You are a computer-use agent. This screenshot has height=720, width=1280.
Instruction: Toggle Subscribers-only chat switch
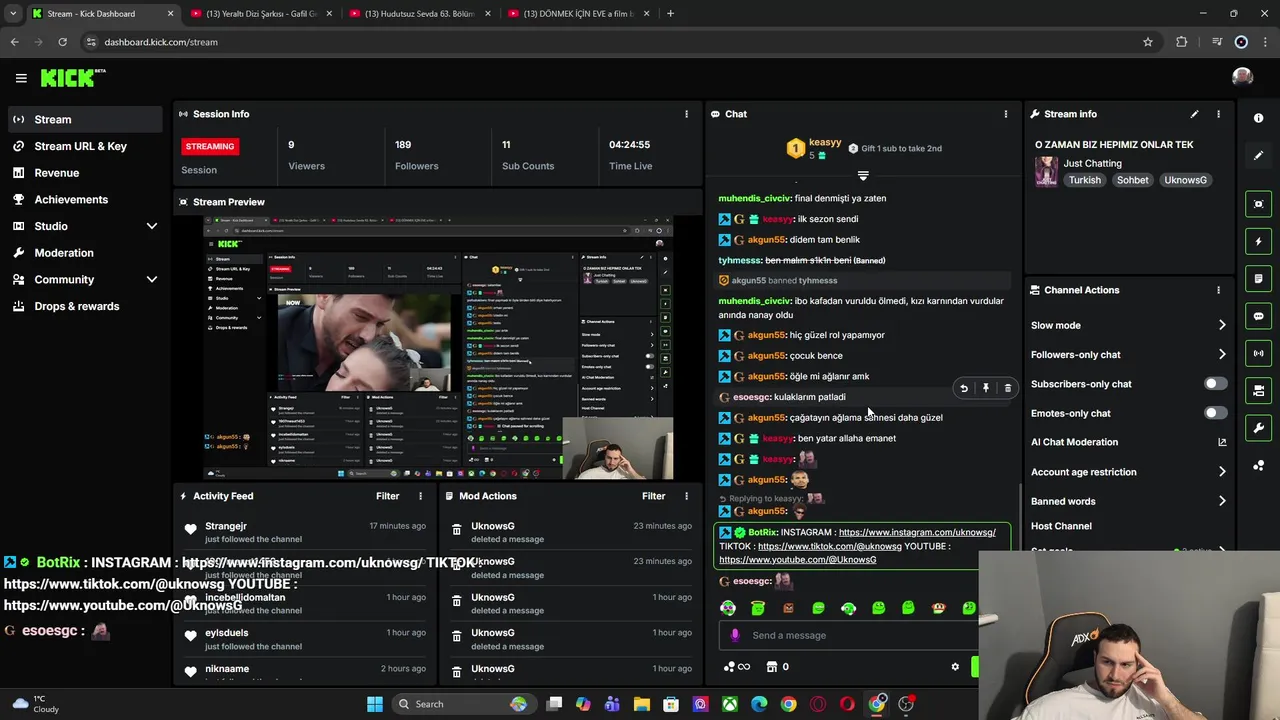tap(1215, 384)
